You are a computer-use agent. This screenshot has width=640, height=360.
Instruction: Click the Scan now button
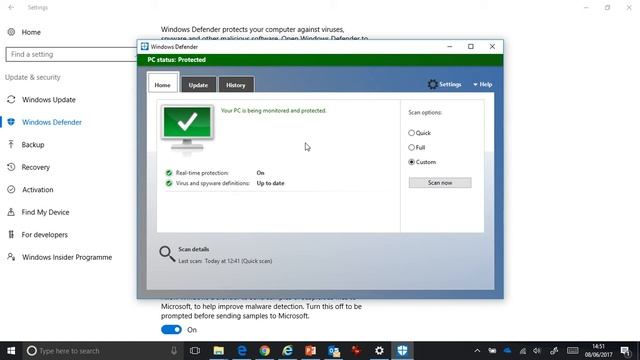click(x=440, y=182)
